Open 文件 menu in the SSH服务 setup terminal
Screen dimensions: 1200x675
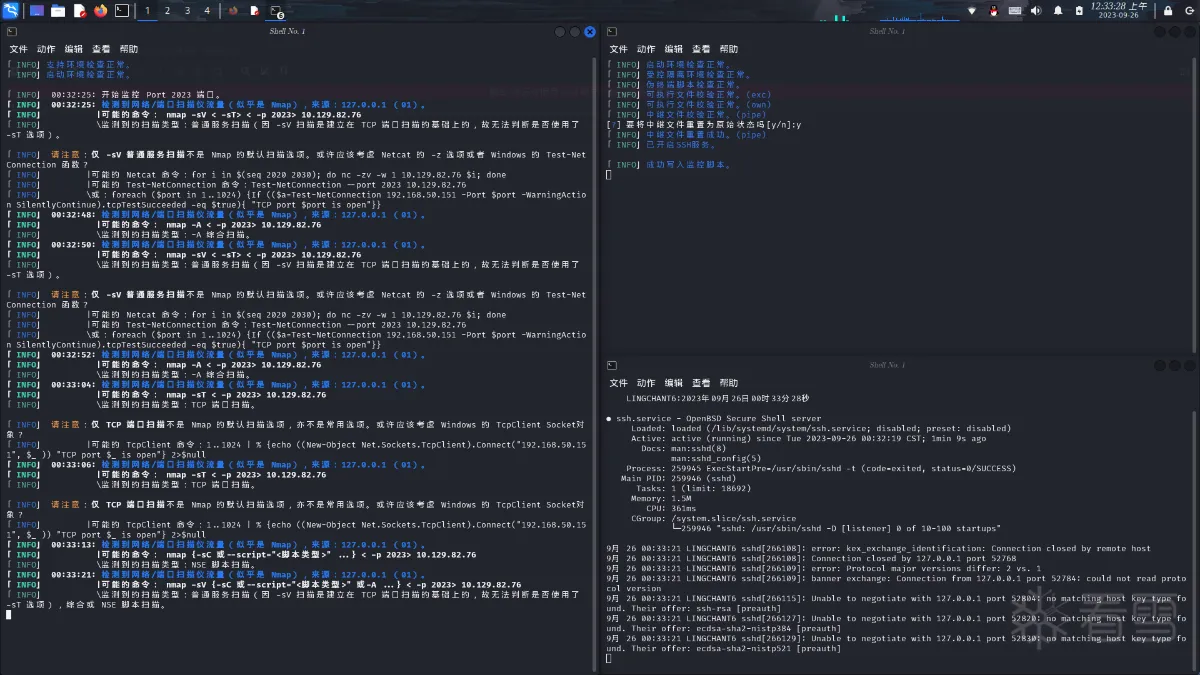pyautogui.click(x=619, y=49)
